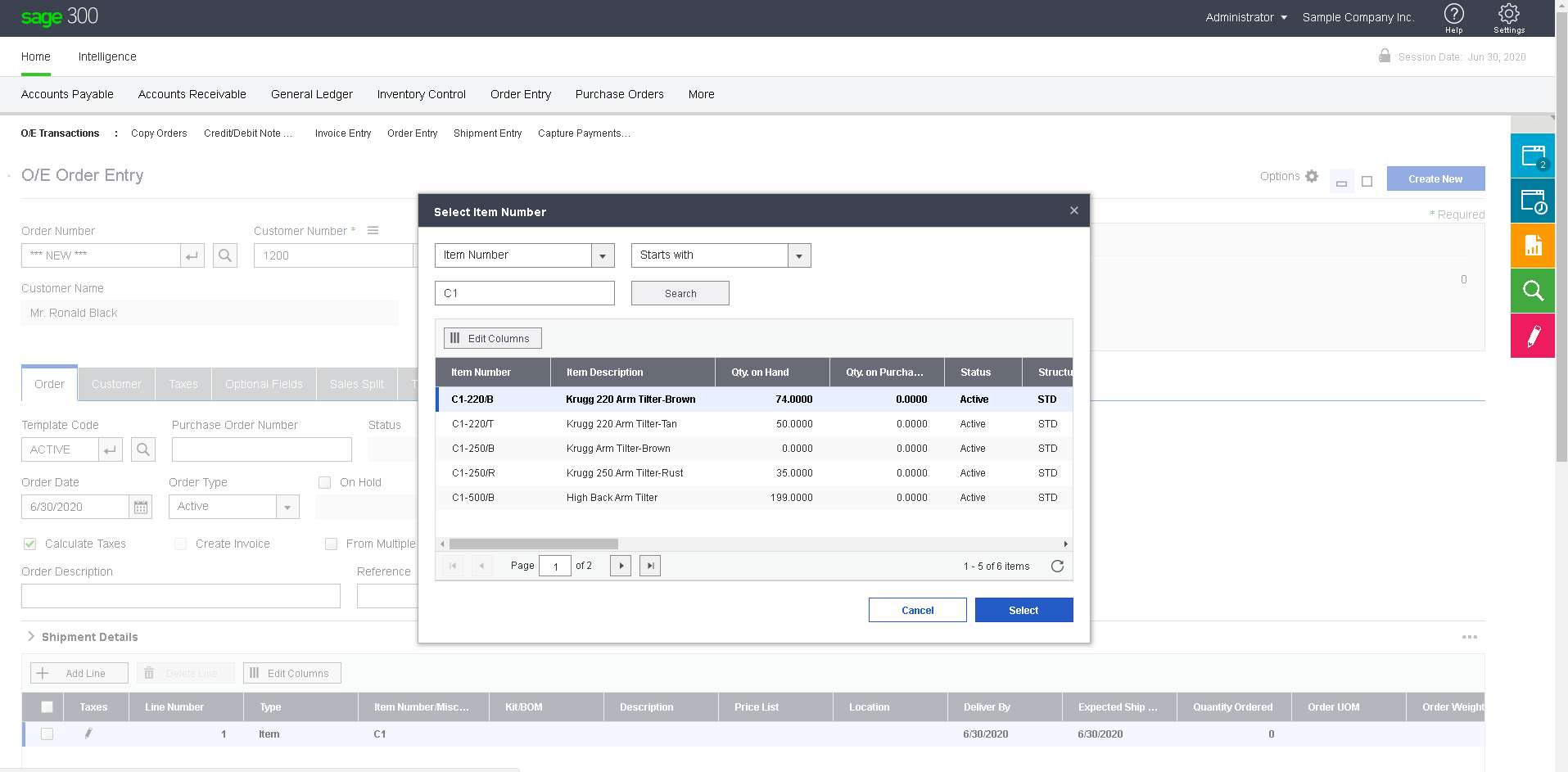The image size is (1568, 772).
Task: Open the Template Code finder magnifier
Action: click(x=143, y=449)
